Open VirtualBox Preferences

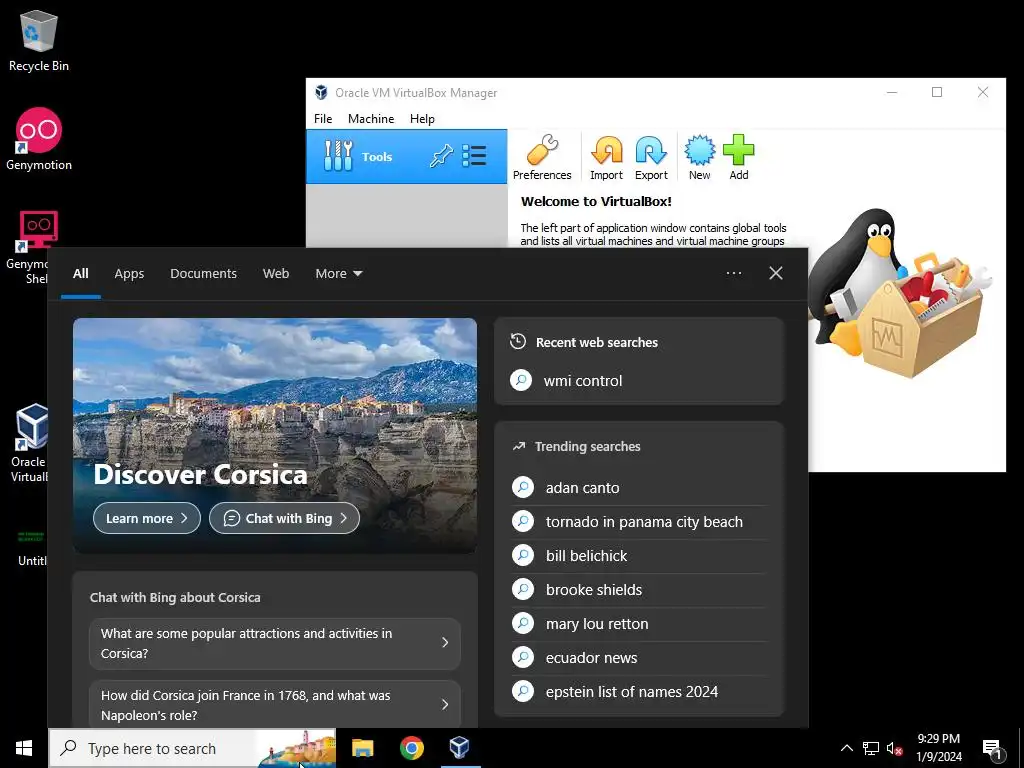pyautogui.click(x=541, y=157)
